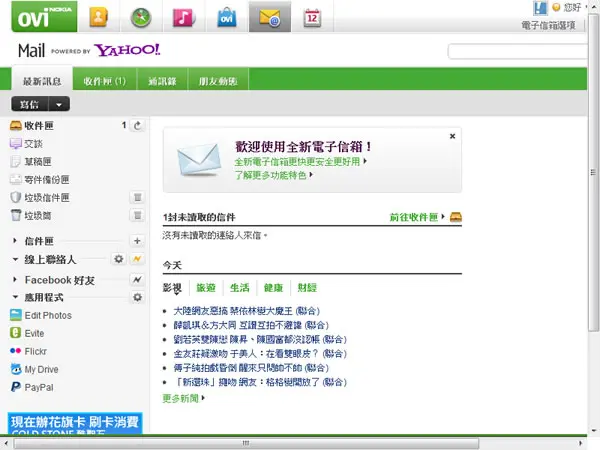Open the 寫信 compose dropdown arrow
The image size is (600, 450).
[x=59, y=104]
